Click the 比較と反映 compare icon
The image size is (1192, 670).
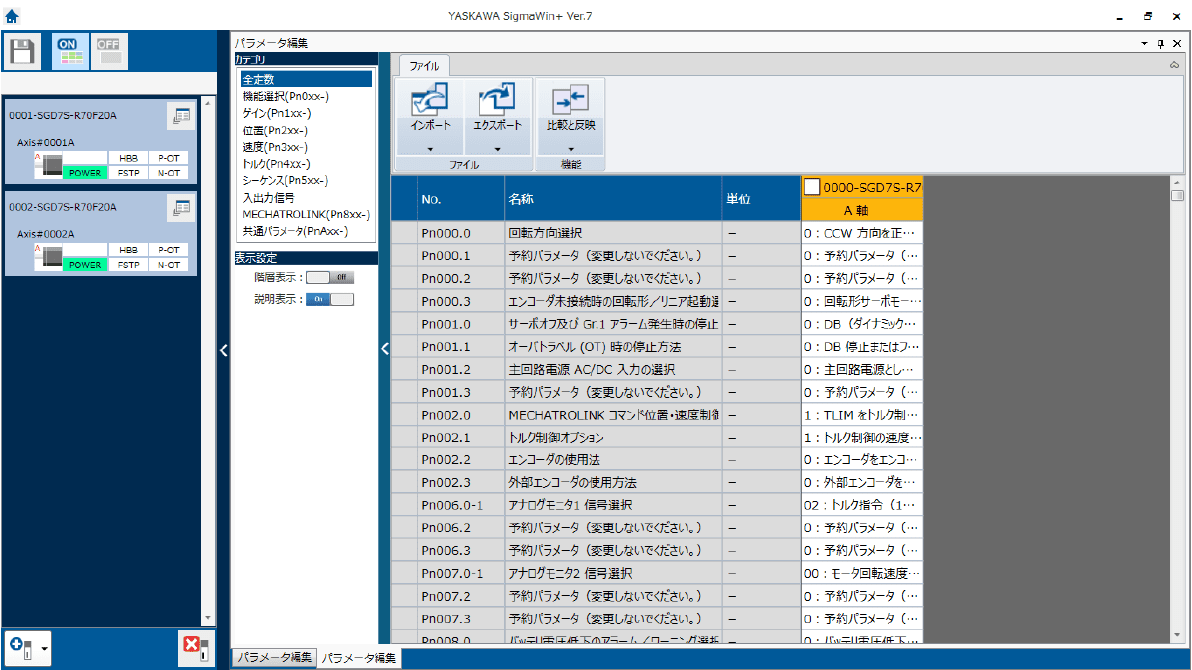570,101
